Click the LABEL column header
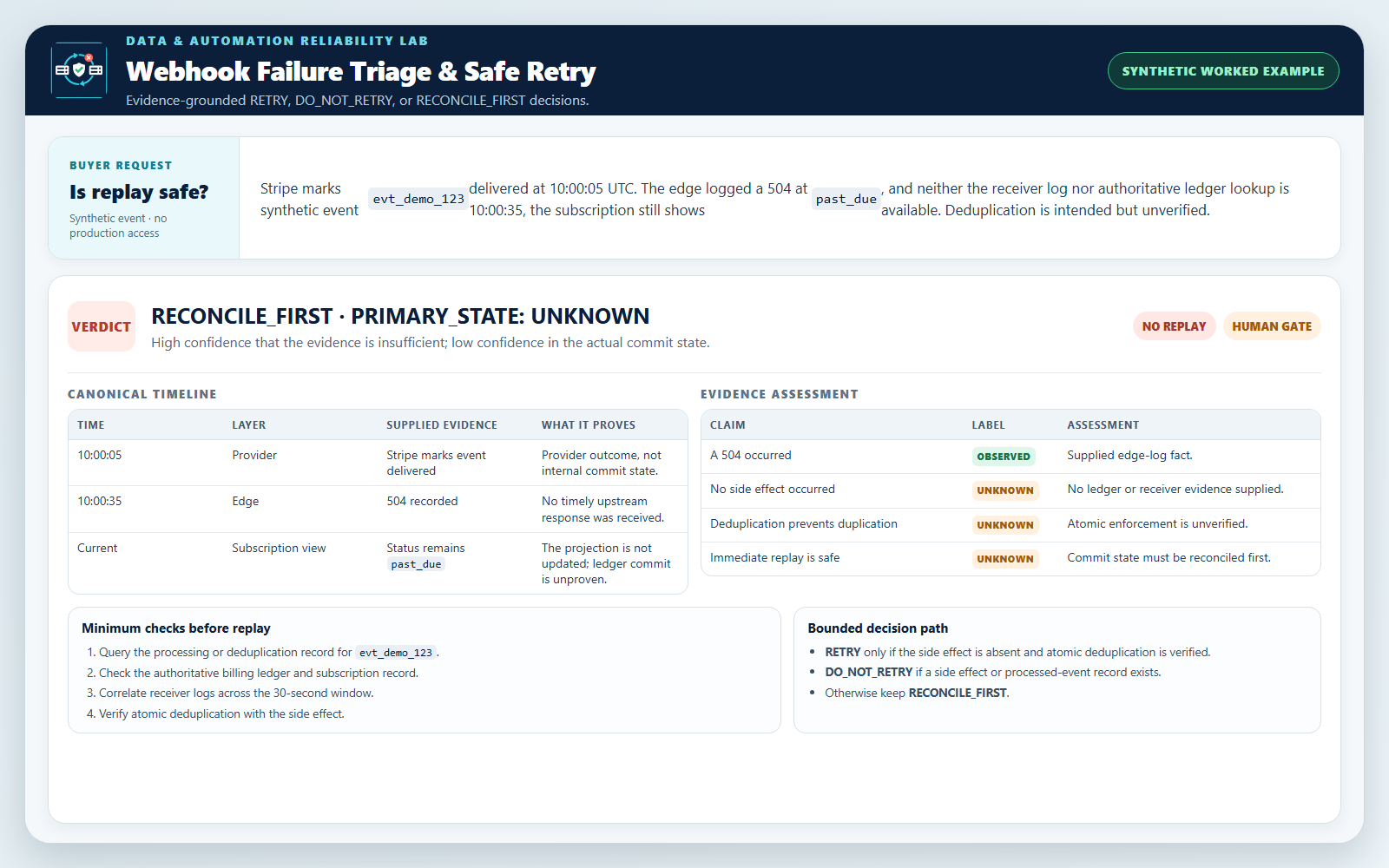 988,425
